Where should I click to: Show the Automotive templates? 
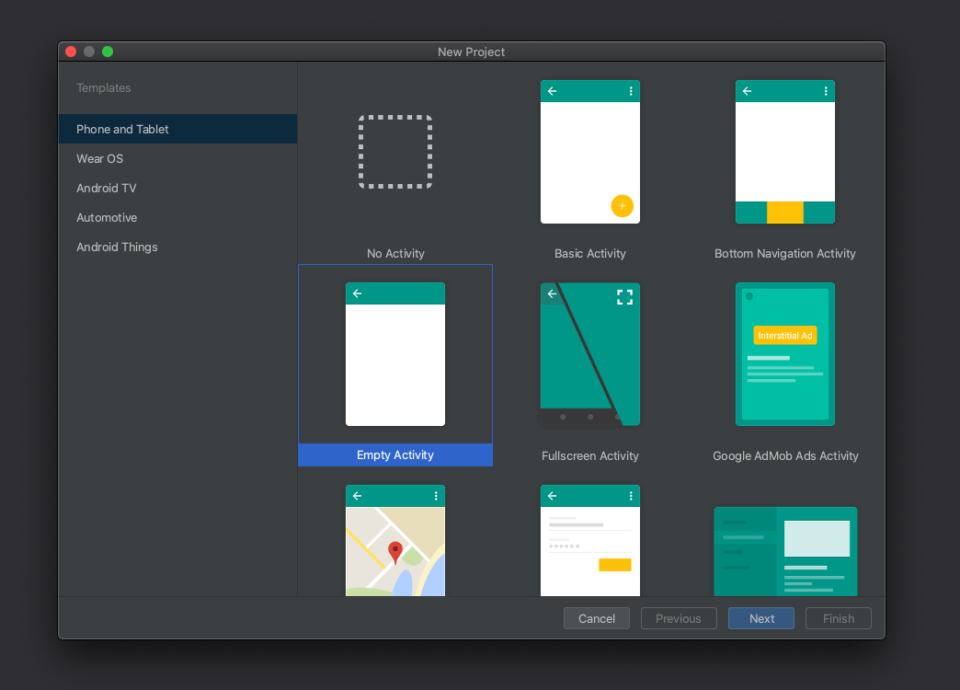107,218
